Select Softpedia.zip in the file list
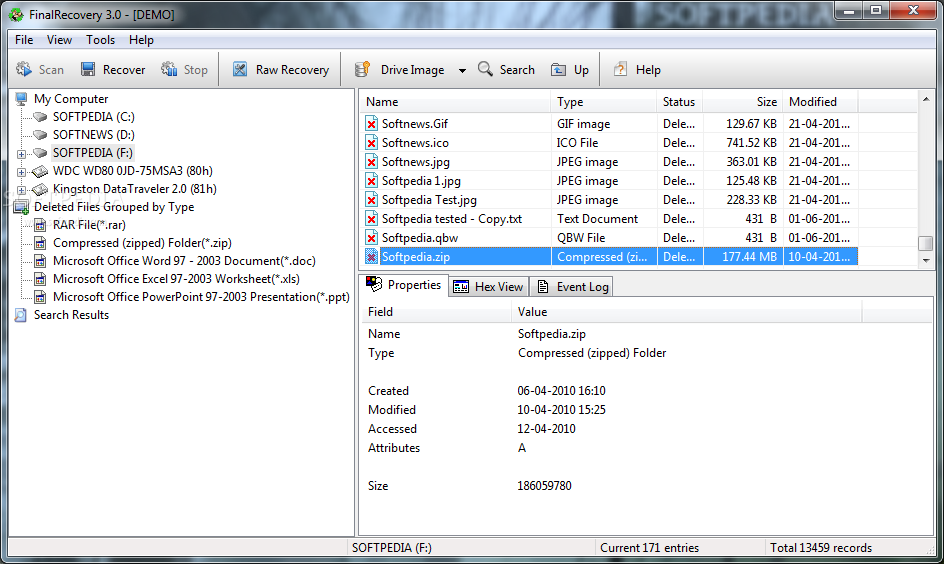This screenshot has width=944, height=564. point(415,257)
